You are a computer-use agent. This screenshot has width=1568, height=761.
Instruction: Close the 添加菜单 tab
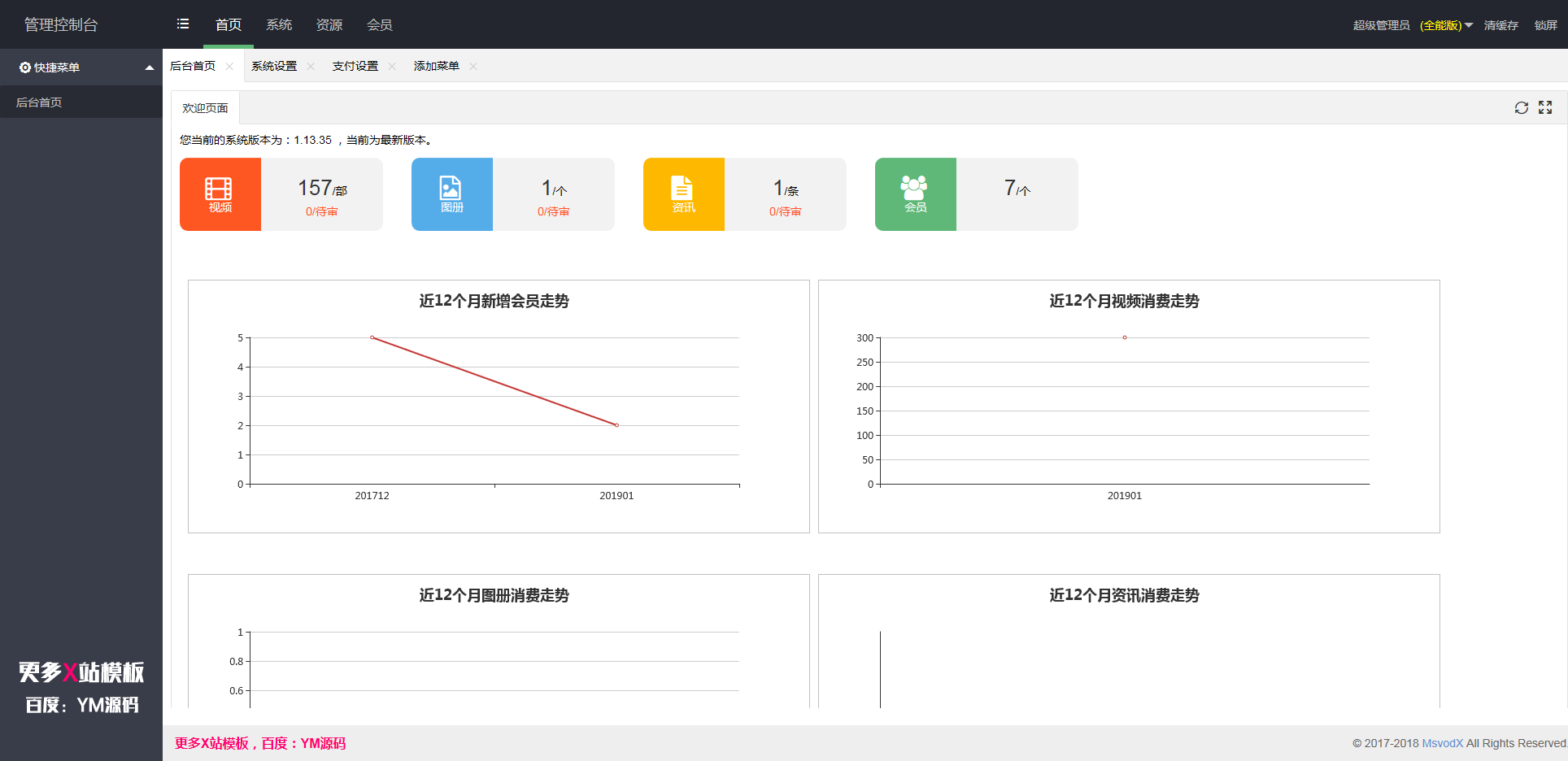click(473, 67)
